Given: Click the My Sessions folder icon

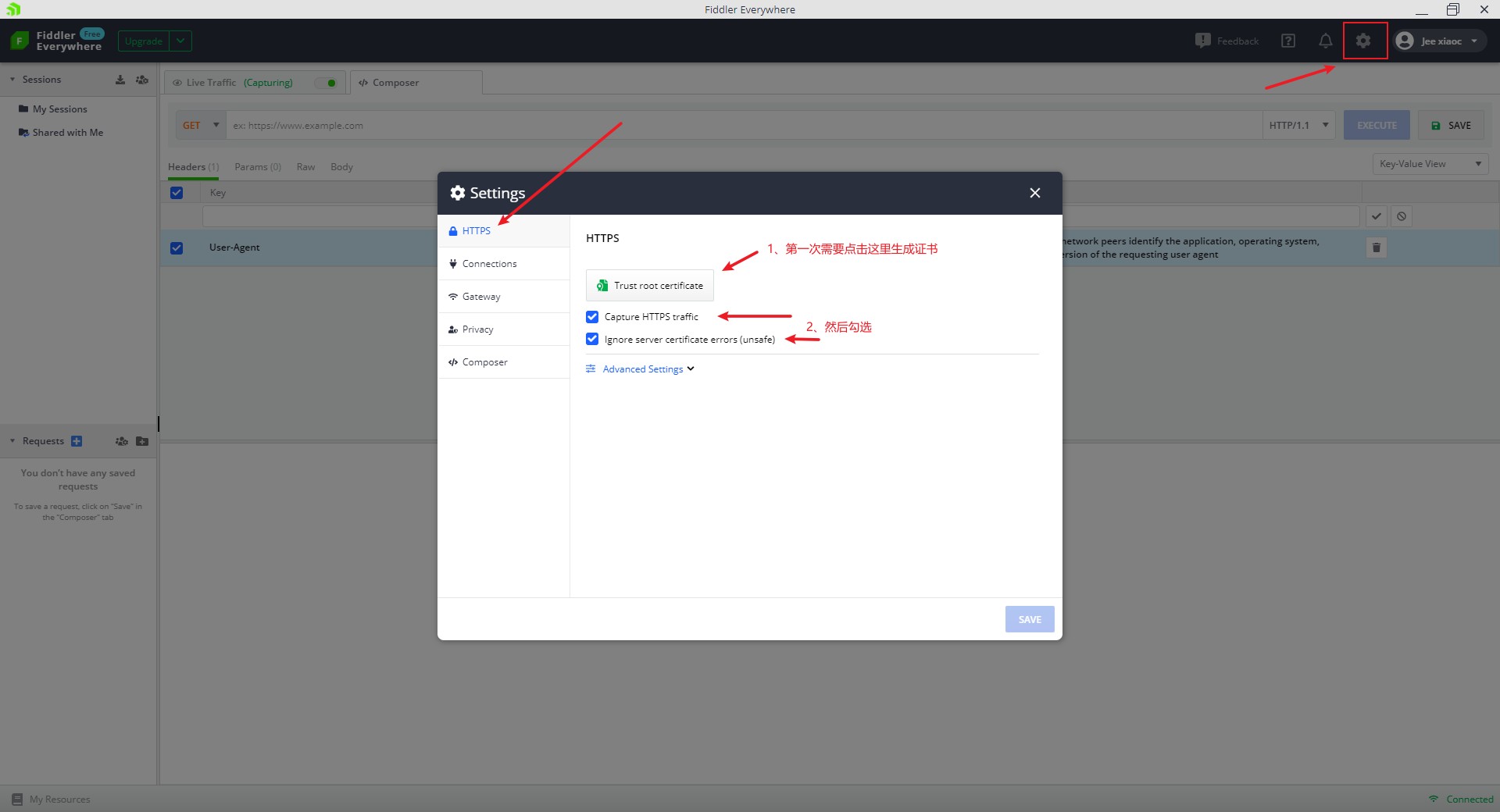Looking at the screenshot, I should pyautogui.click(x=23, y=109).
